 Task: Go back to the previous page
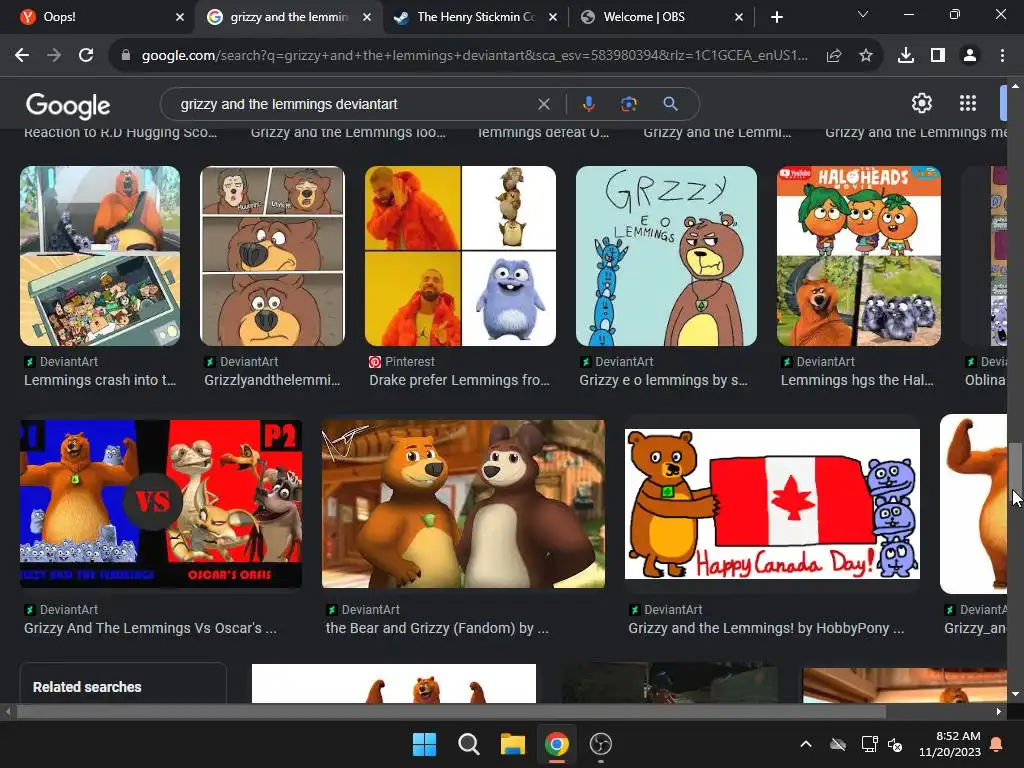pos(22,56)
